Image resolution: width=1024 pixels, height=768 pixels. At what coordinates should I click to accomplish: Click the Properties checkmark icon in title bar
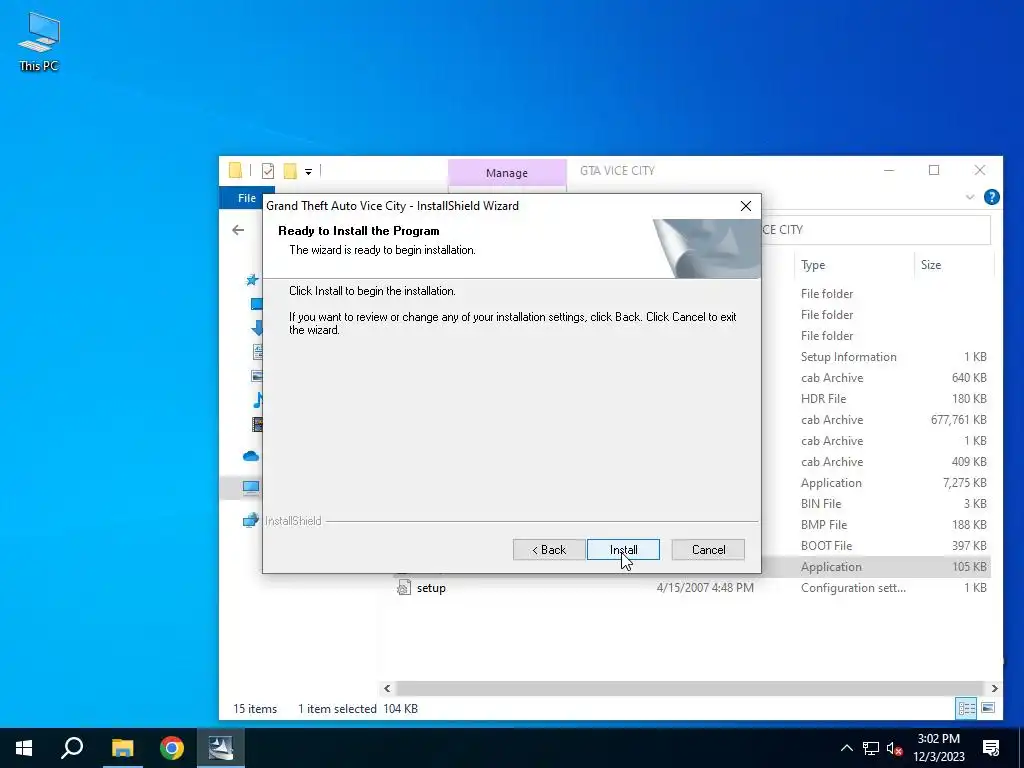click(x=268, y=171)
